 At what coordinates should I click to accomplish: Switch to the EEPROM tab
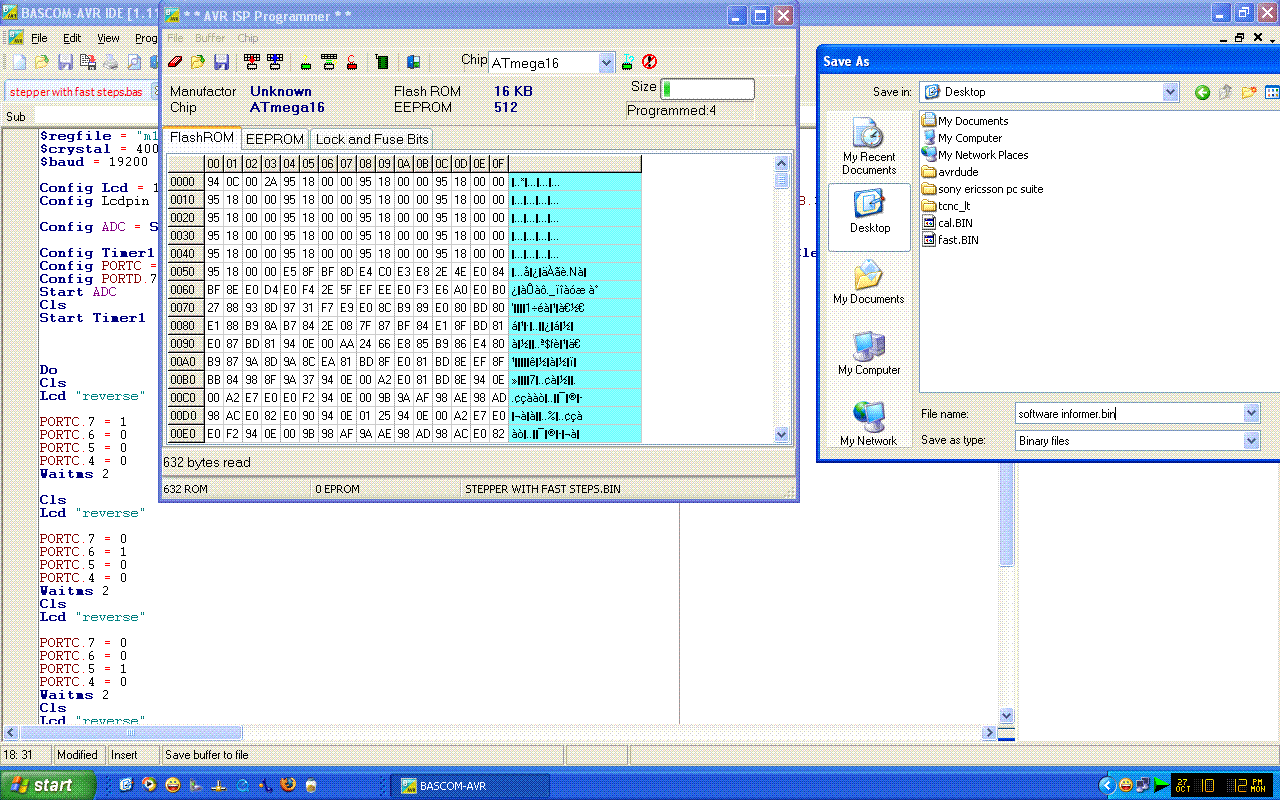(274, 139)
